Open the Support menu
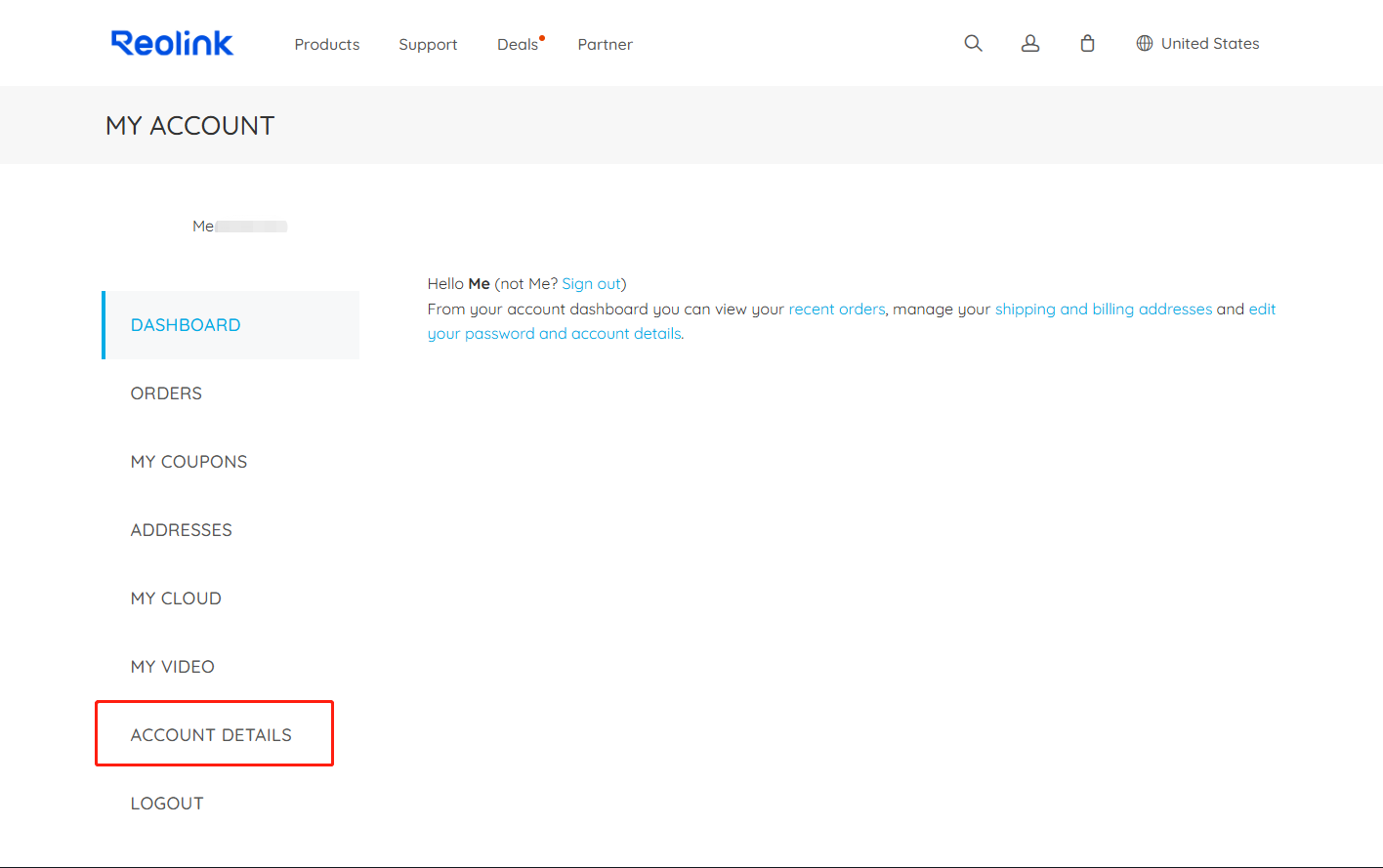Viewport: 1383px width, 868px height. coord(428,44)
